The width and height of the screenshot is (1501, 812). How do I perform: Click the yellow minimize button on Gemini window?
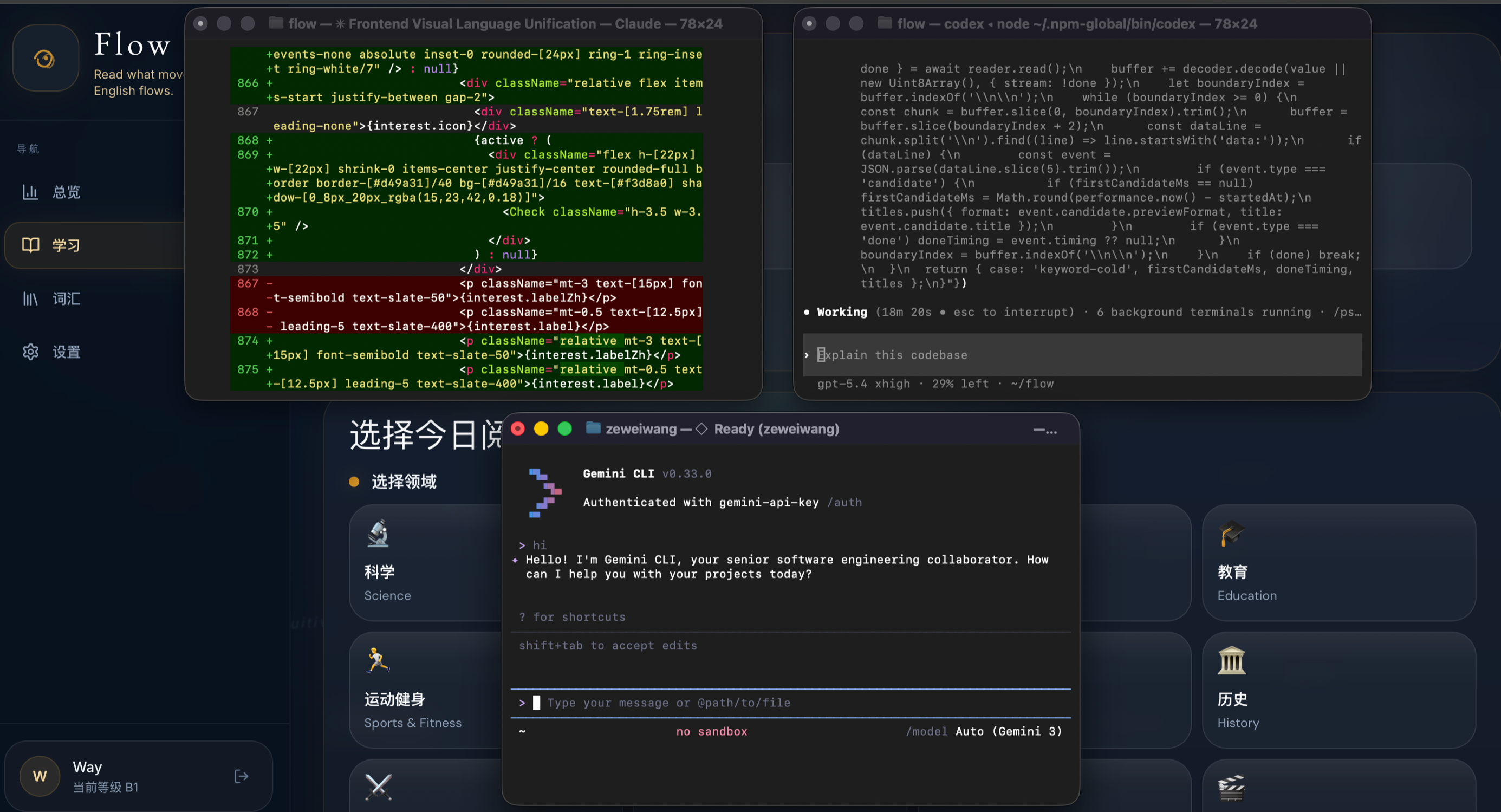(541, 430)
